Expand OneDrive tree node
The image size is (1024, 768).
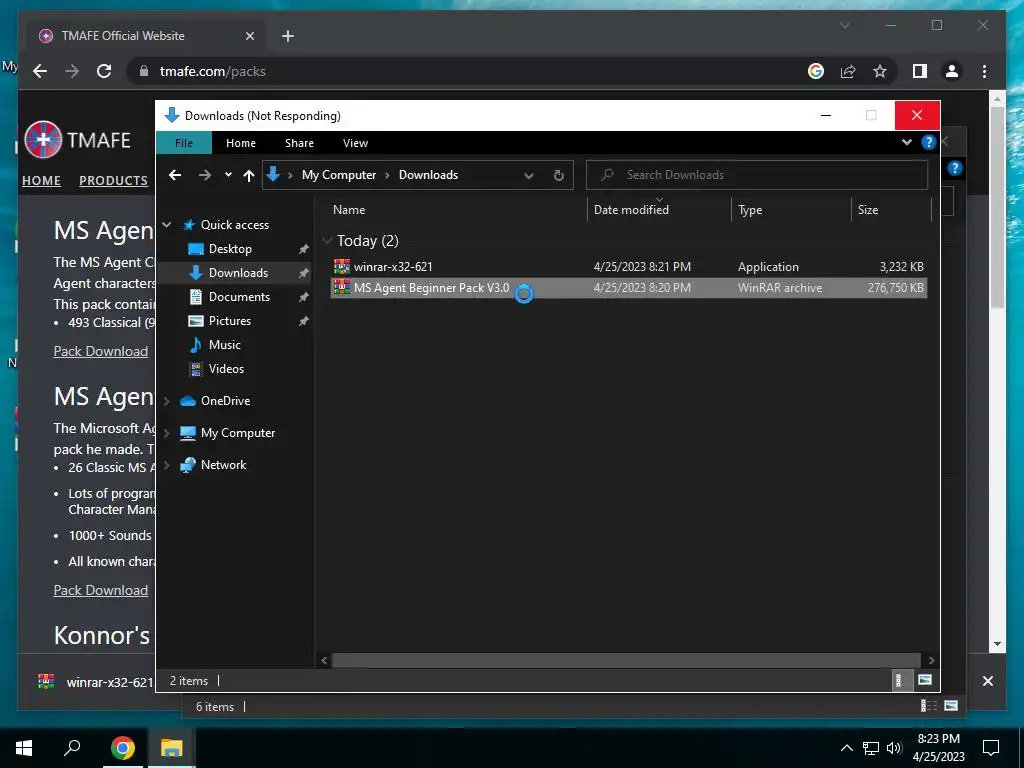(167, 401)
